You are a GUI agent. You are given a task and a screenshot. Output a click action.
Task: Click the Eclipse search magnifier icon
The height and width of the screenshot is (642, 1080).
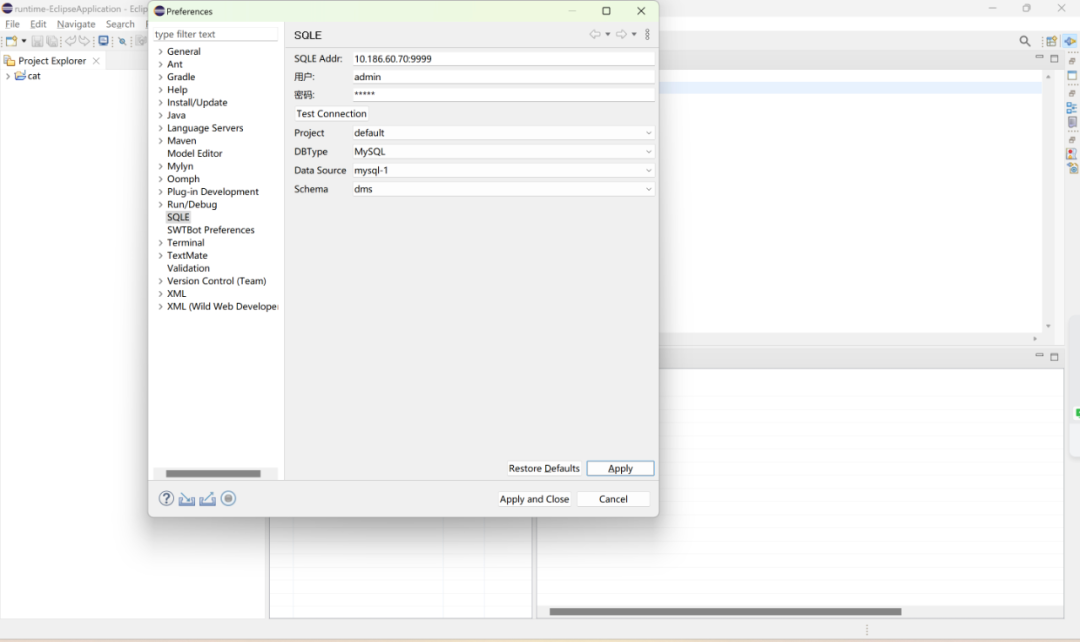[1025, 41]
